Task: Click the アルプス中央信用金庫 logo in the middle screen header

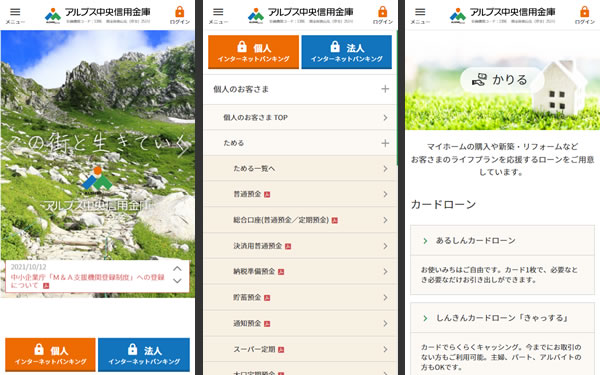Action: [x=300, y=15]
